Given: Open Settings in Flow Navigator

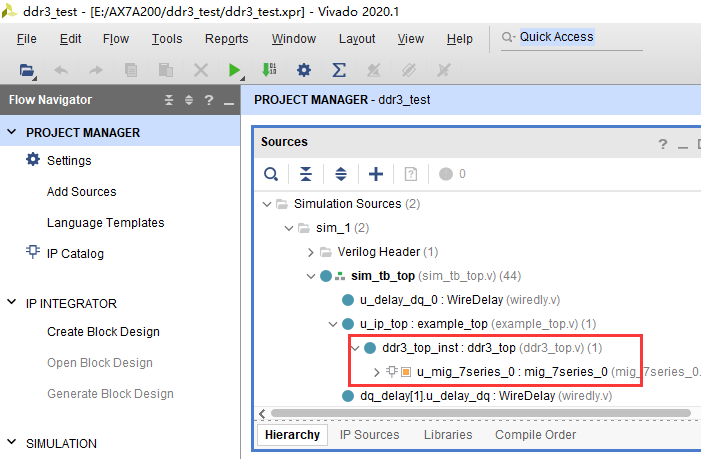Looking at the screenshot, I should (x=69, y=160).
